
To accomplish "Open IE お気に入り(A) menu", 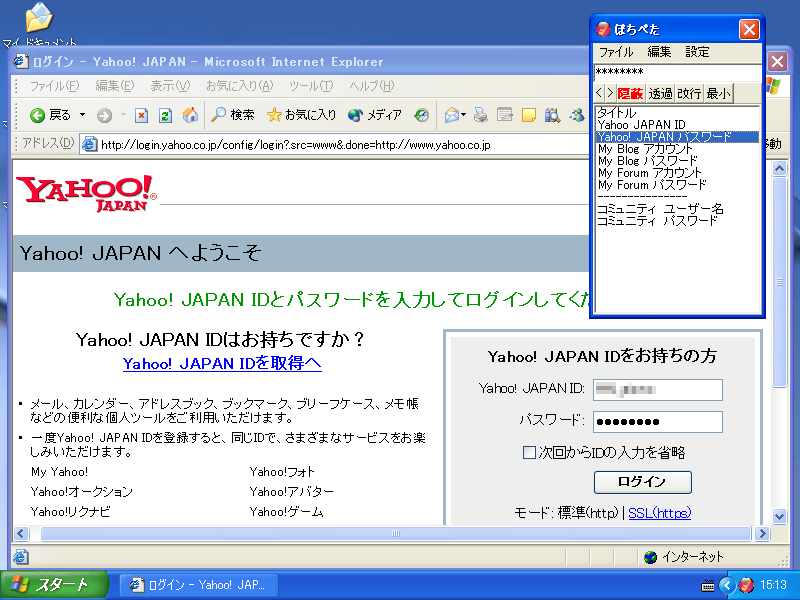I will coord(239,86).
